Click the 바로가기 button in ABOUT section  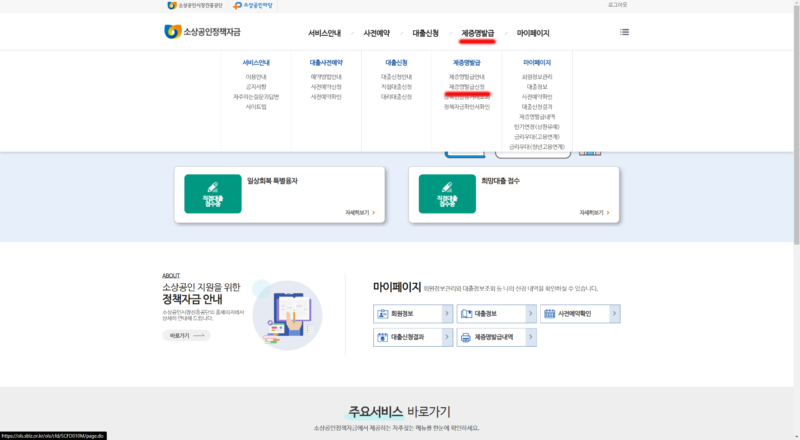coord(186,335)
